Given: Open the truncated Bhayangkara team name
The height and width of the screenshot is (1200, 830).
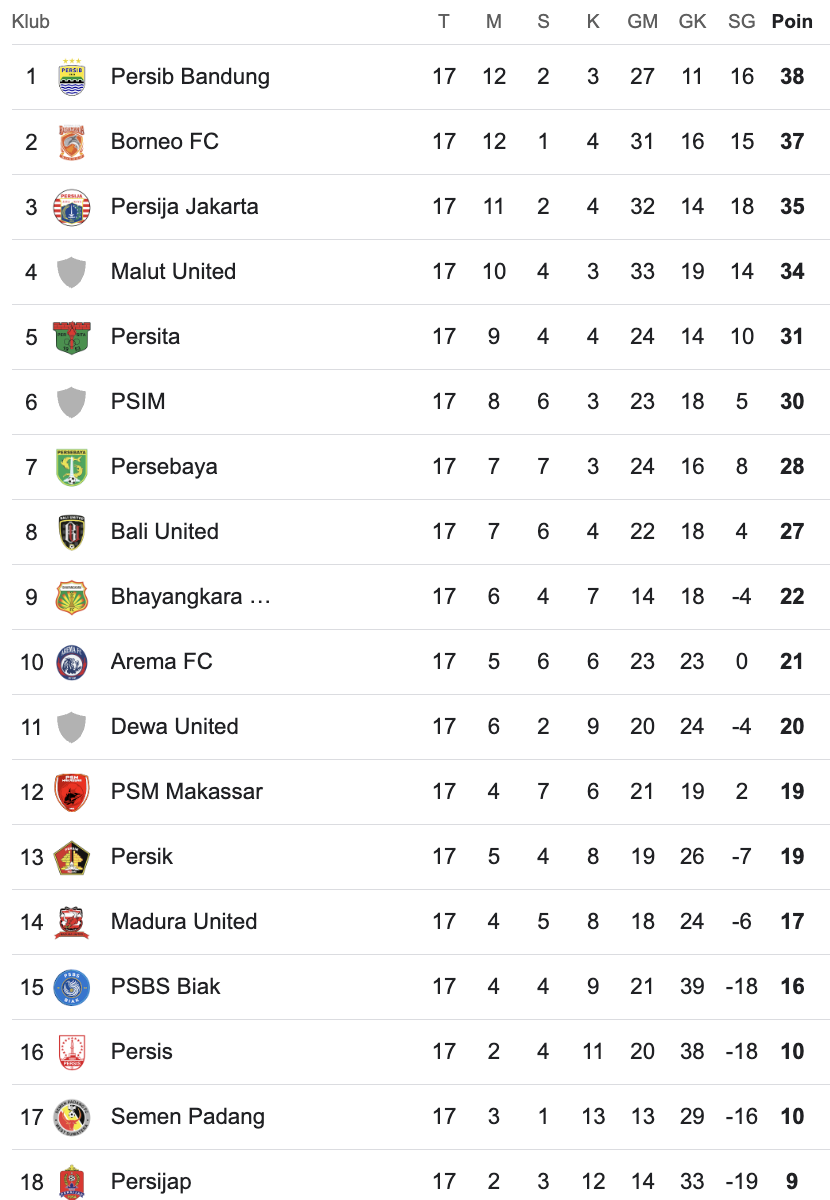Looking at the screenshot, I should [x=190, y=596].
